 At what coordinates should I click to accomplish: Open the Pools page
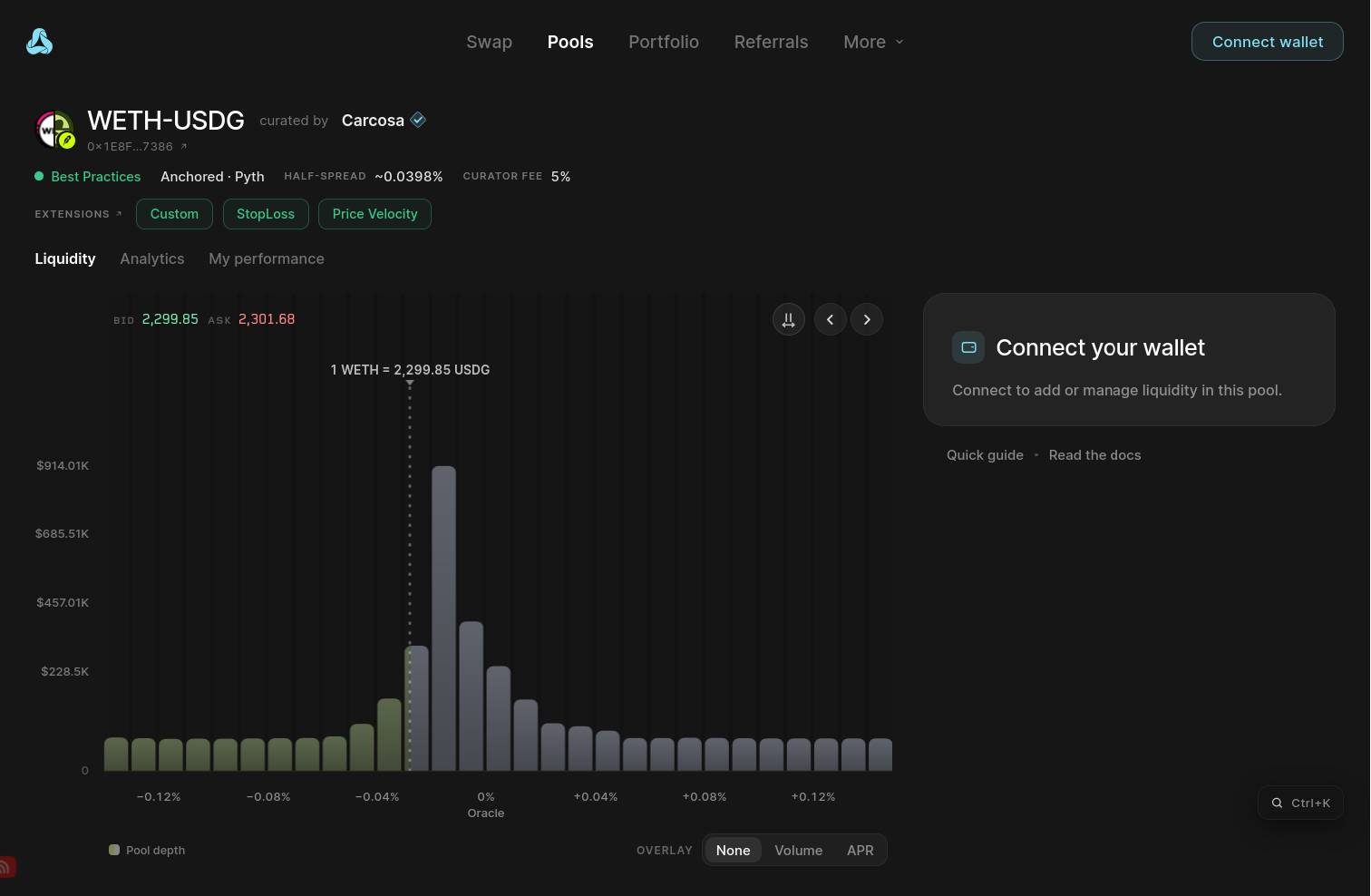pos(570,42)
